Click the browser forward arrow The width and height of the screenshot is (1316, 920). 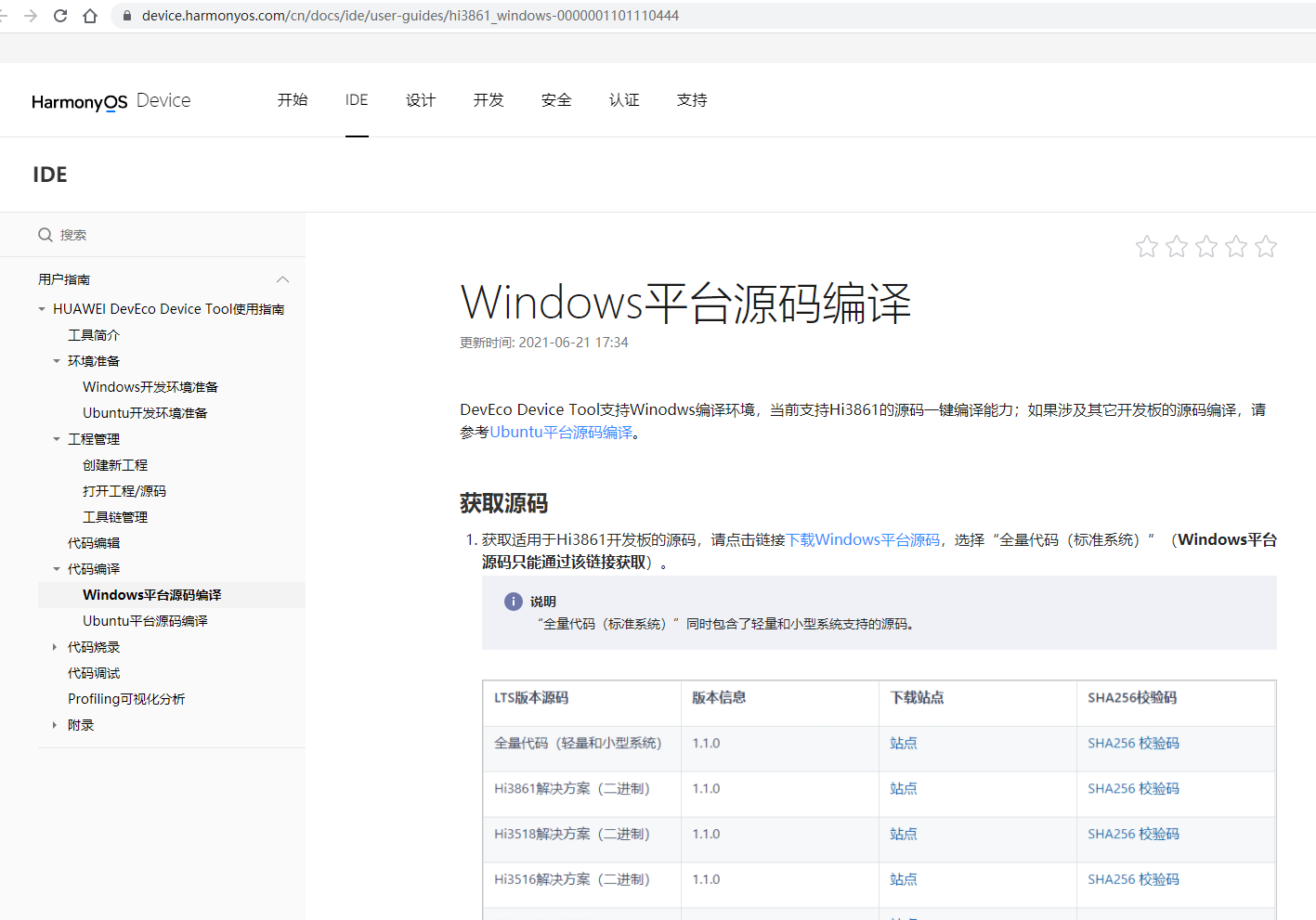(x=31, y=16)
